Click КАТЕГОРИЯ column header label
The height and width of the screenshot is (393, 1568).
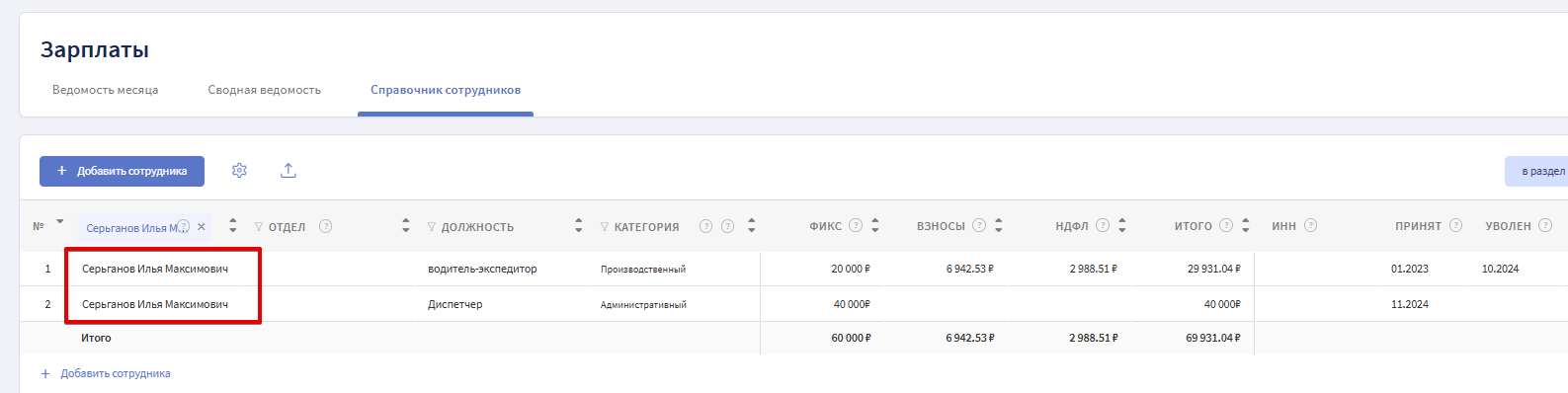(x=647, y=227)
